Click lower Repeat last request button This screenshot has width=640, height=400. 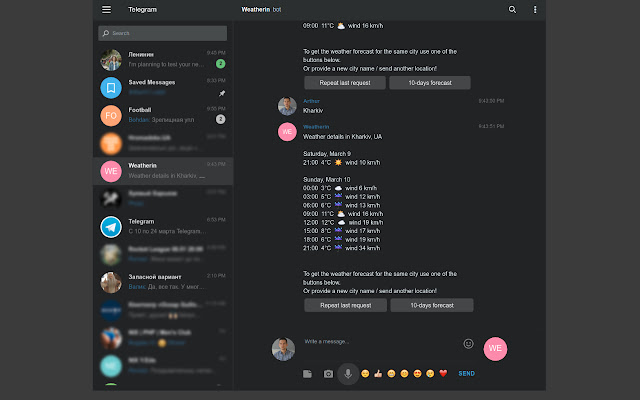tap(345, 305)
